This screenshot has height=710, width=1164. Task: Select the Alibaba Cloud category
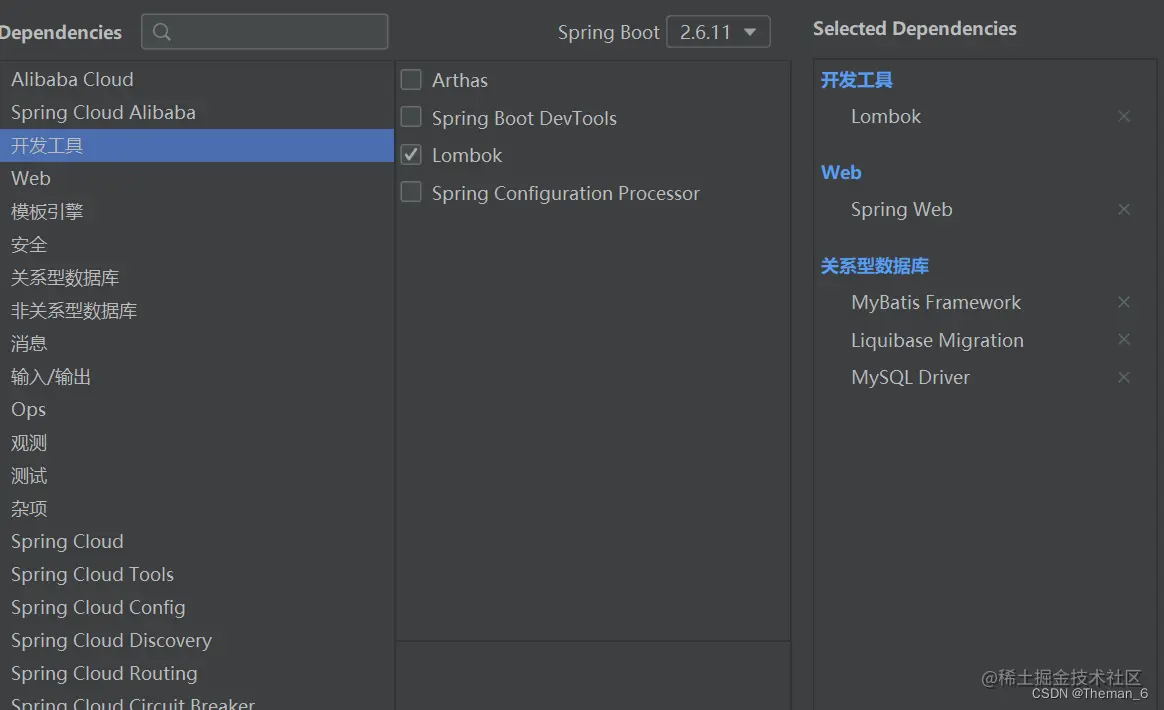(197, 79)
